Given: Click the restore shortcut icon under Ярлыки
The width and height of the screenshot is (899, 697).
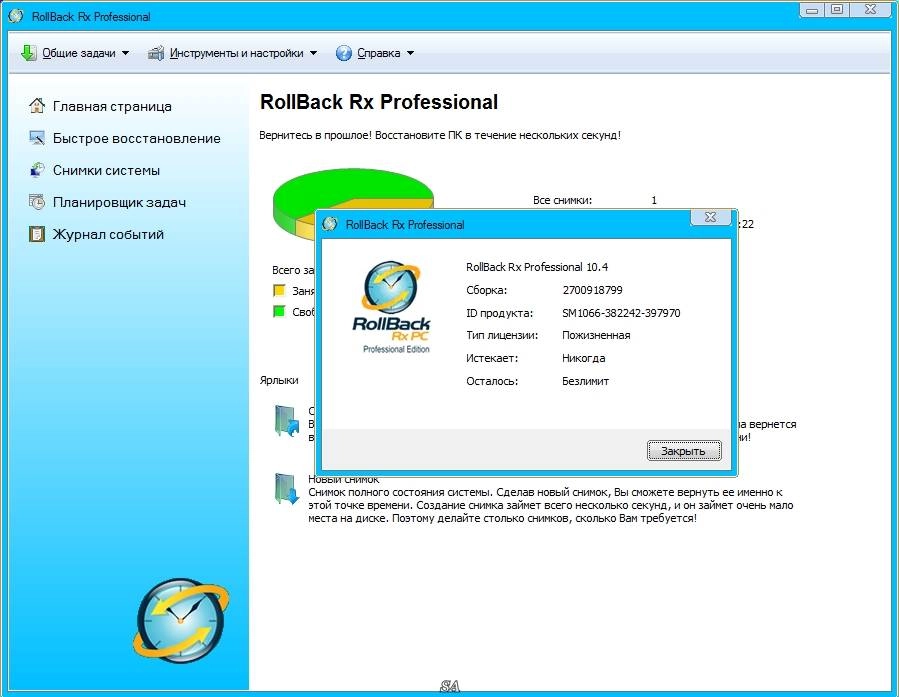Looking at the screenshot, I should (287, 421).
